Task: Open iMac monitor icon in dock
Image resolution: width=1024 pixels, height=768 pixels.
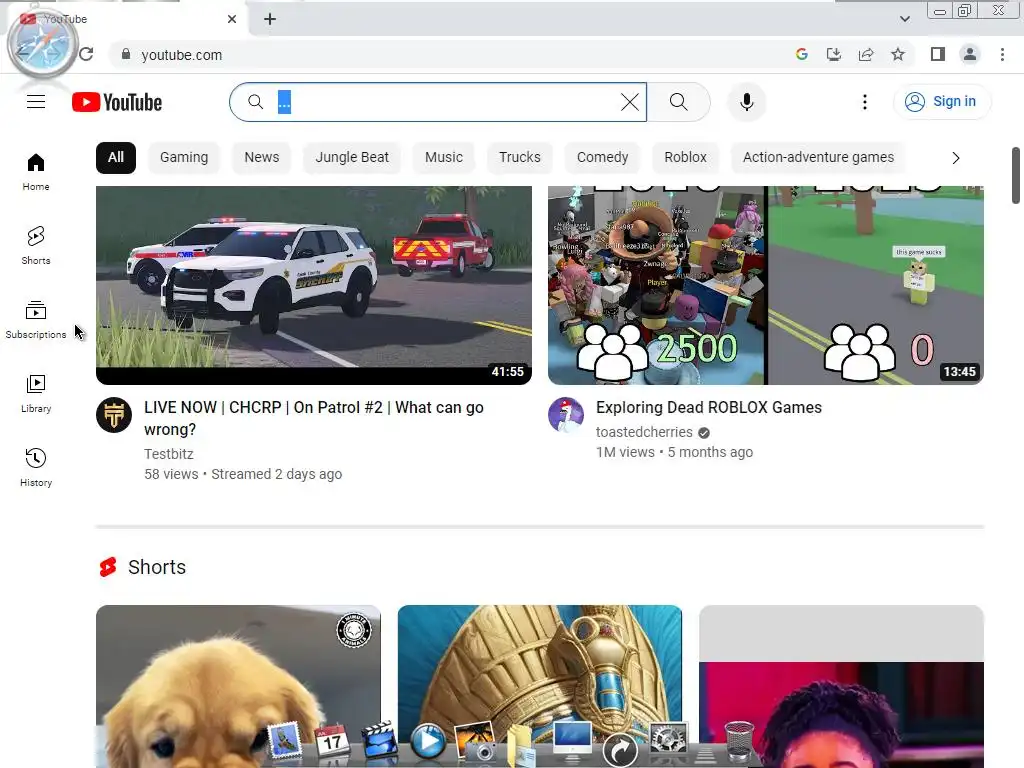Action: (572, 741)
